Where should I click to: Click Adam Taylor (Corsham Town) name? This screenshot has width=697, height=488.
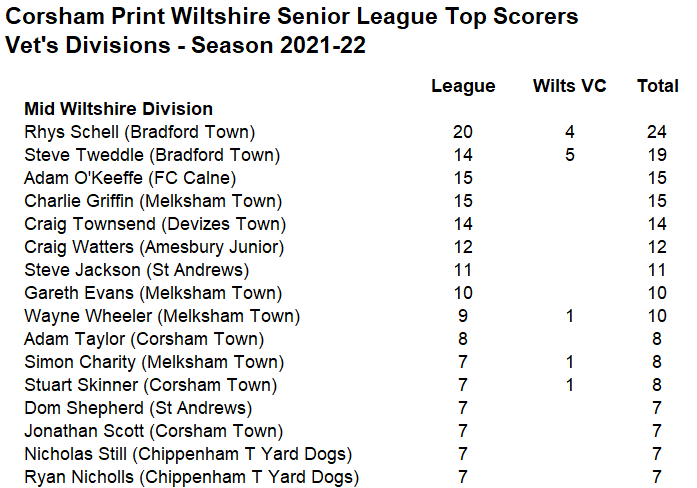(144, 340)
